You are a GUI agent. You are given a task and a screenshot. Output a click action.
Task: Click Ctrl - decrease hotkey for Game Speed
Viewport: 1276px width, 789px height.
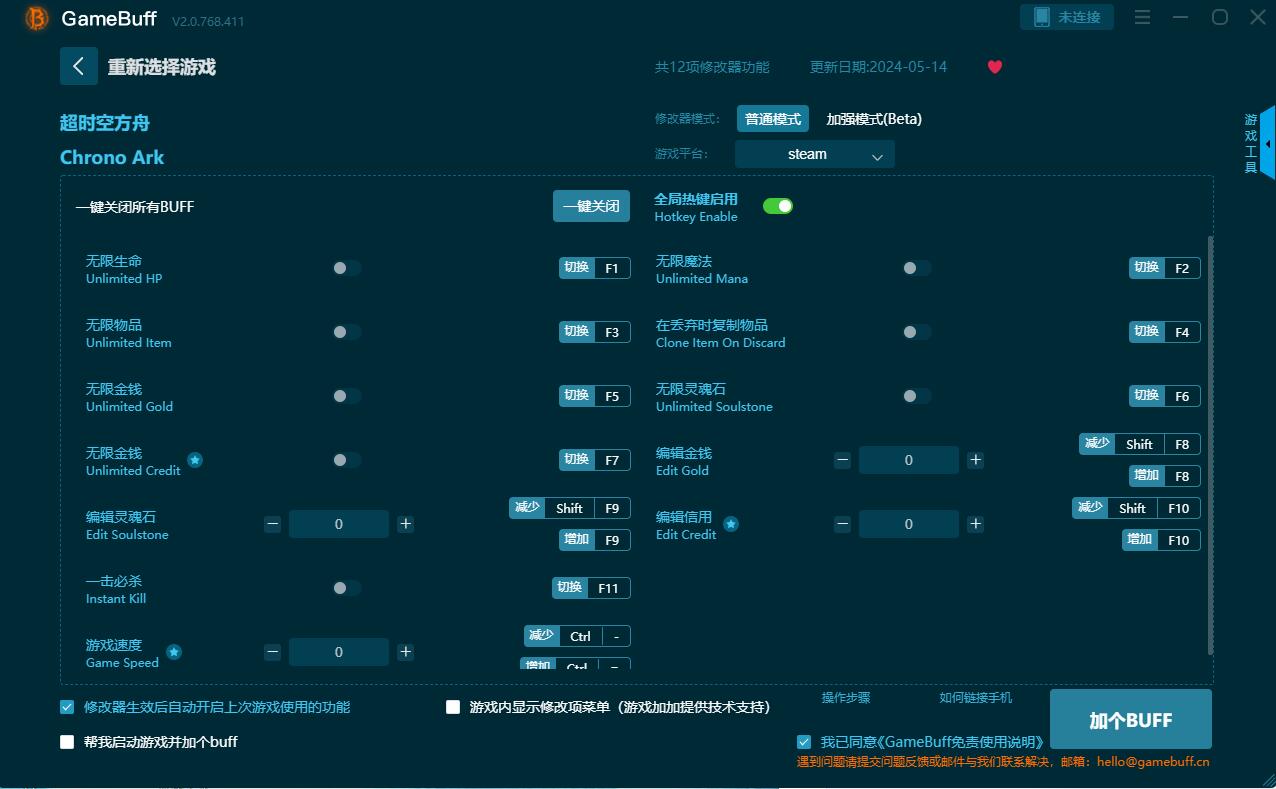tap(577, 636)
